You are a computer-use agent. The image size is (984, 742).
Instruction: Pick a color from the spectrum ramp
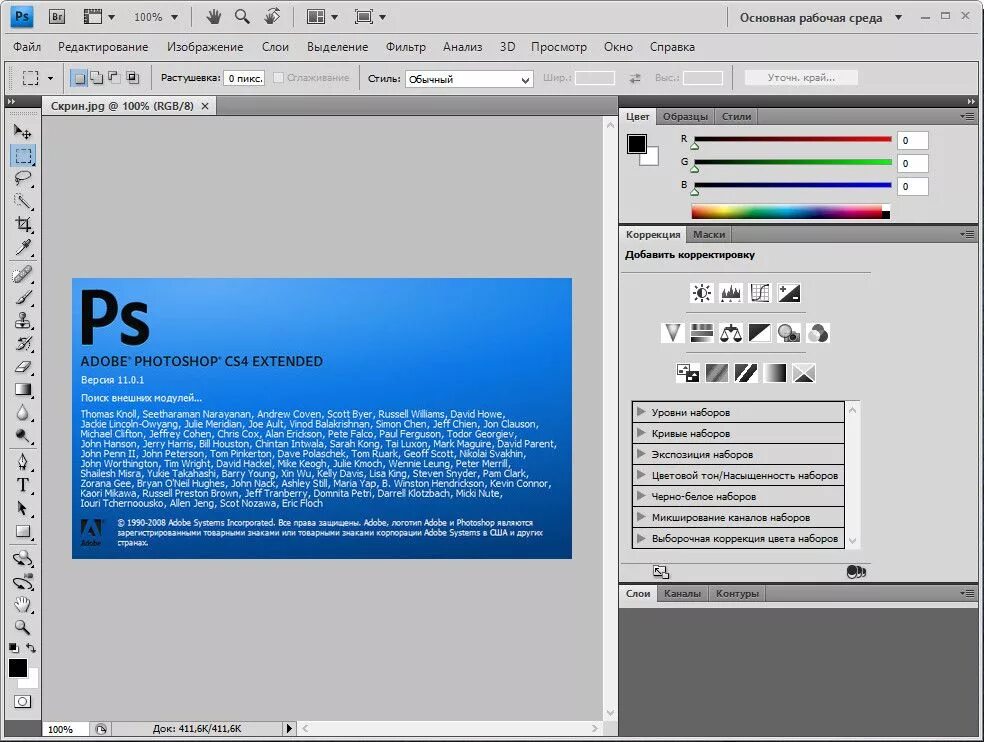pos(791,212)
